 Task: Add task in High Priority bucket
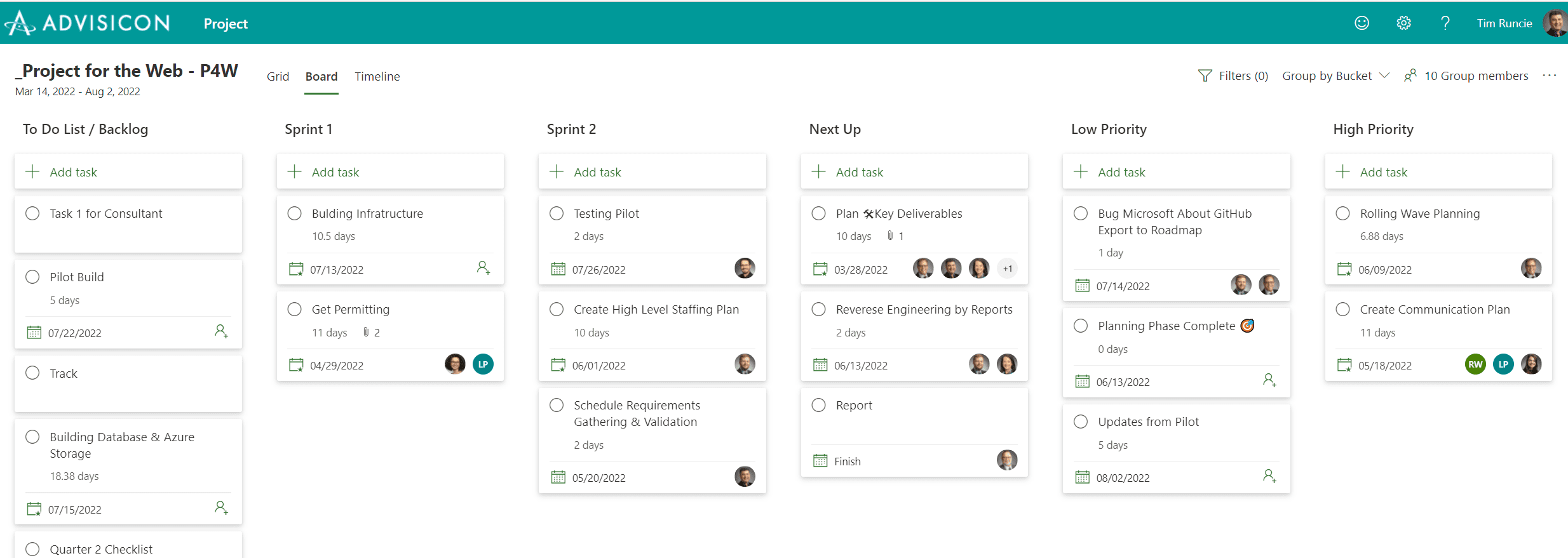click(x=1438, y=171)
